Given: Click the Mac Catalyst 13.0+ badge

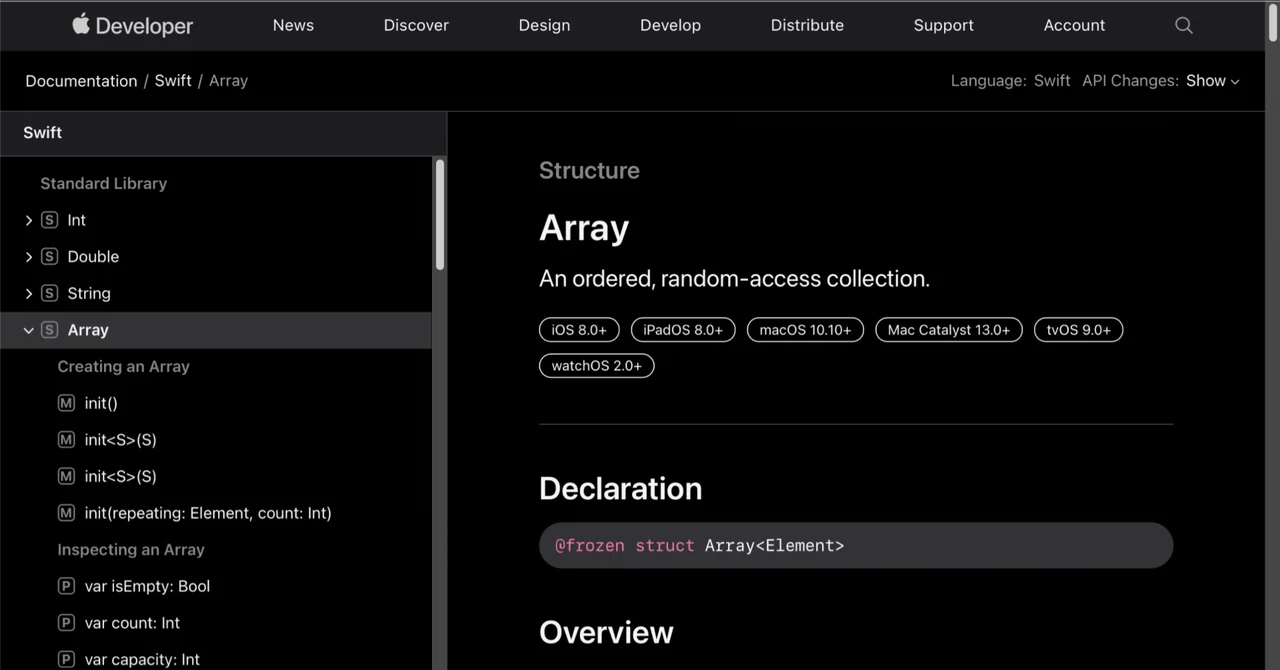Looking at the screenshot, I should [x=949, y=330].
